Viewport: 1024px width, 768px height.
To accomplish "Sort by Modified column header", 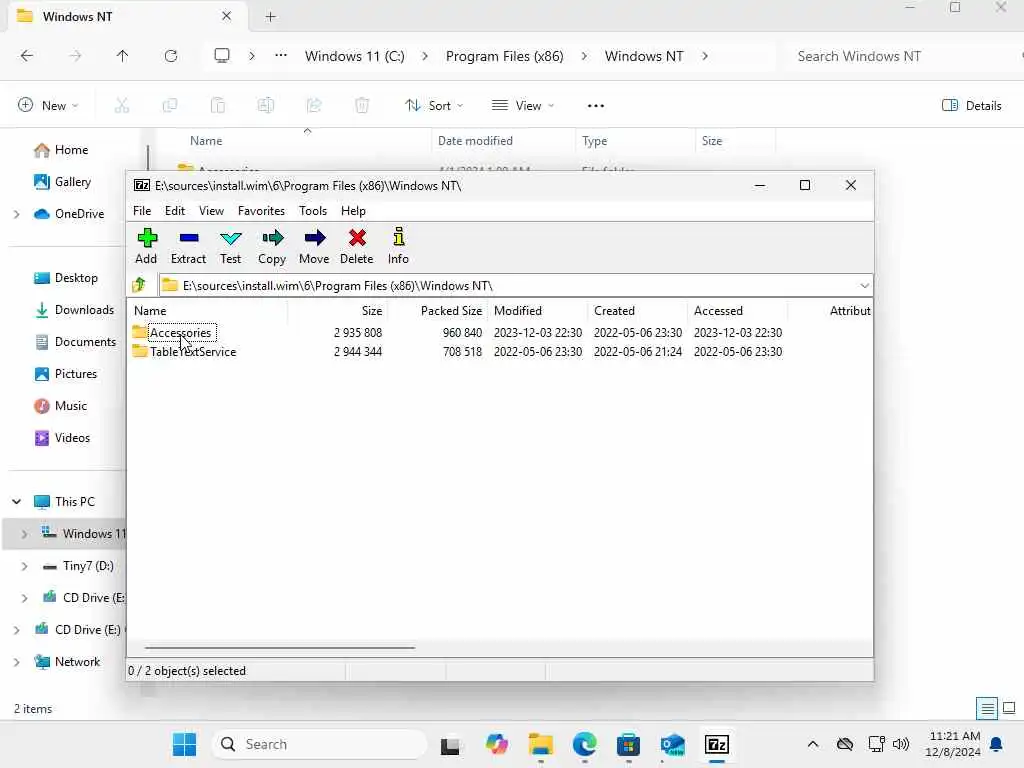I will 538,311.
